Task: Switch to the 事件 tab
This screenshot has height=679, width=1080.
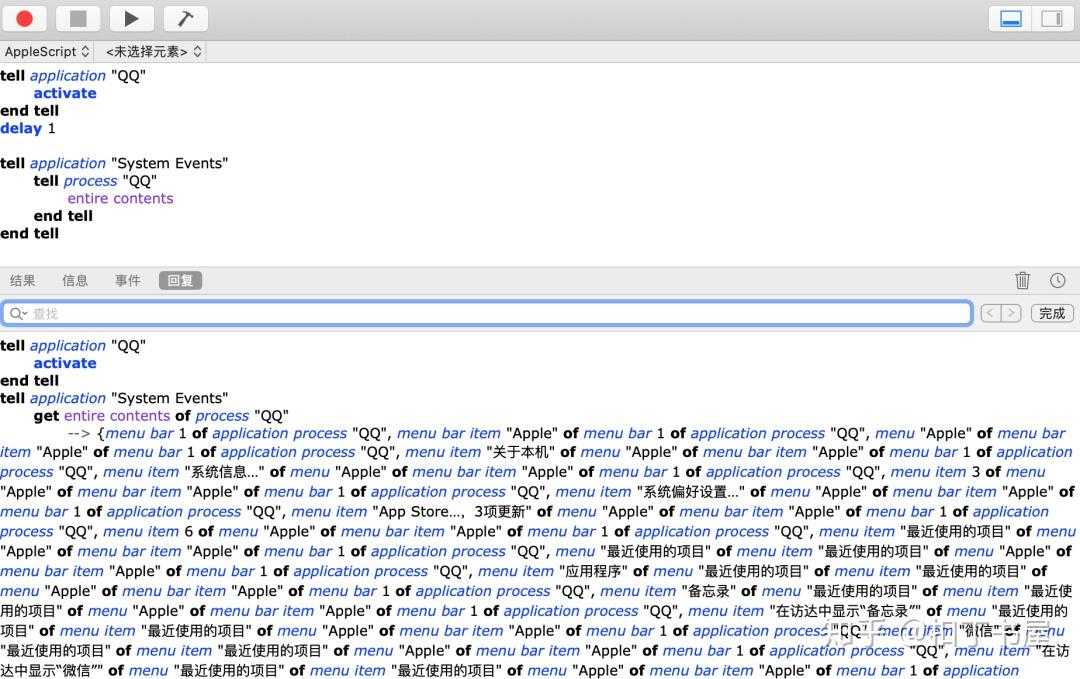Action: [x=127, y=280]
